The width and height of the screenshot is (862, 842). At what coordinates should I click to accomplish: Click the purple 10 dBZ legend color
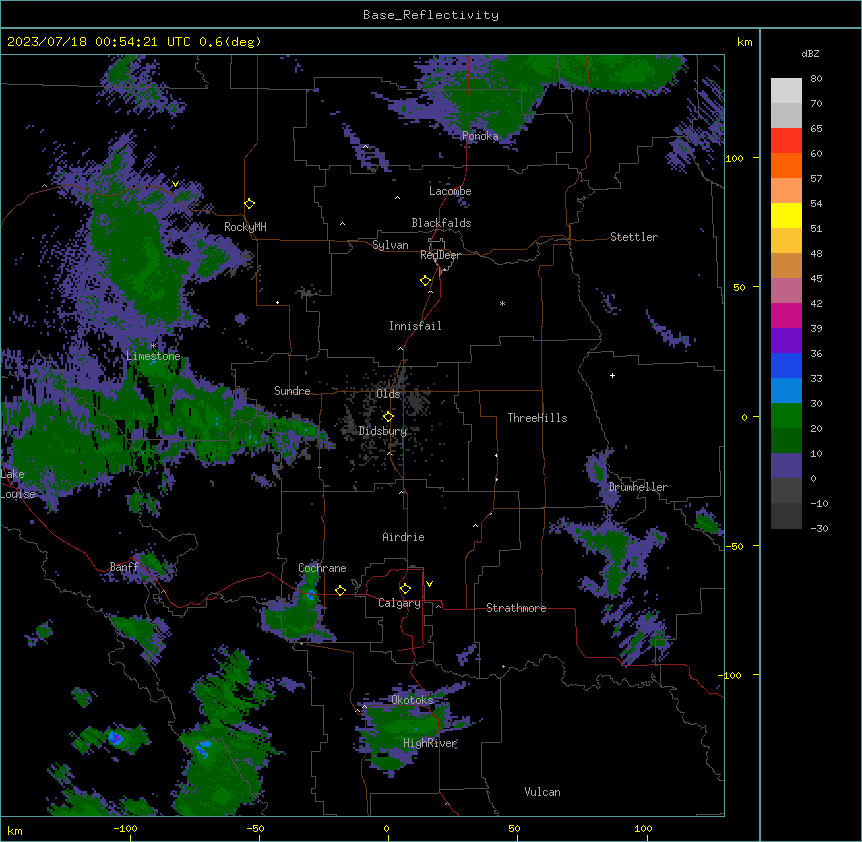pyautogui.click(x=786, y=466)
